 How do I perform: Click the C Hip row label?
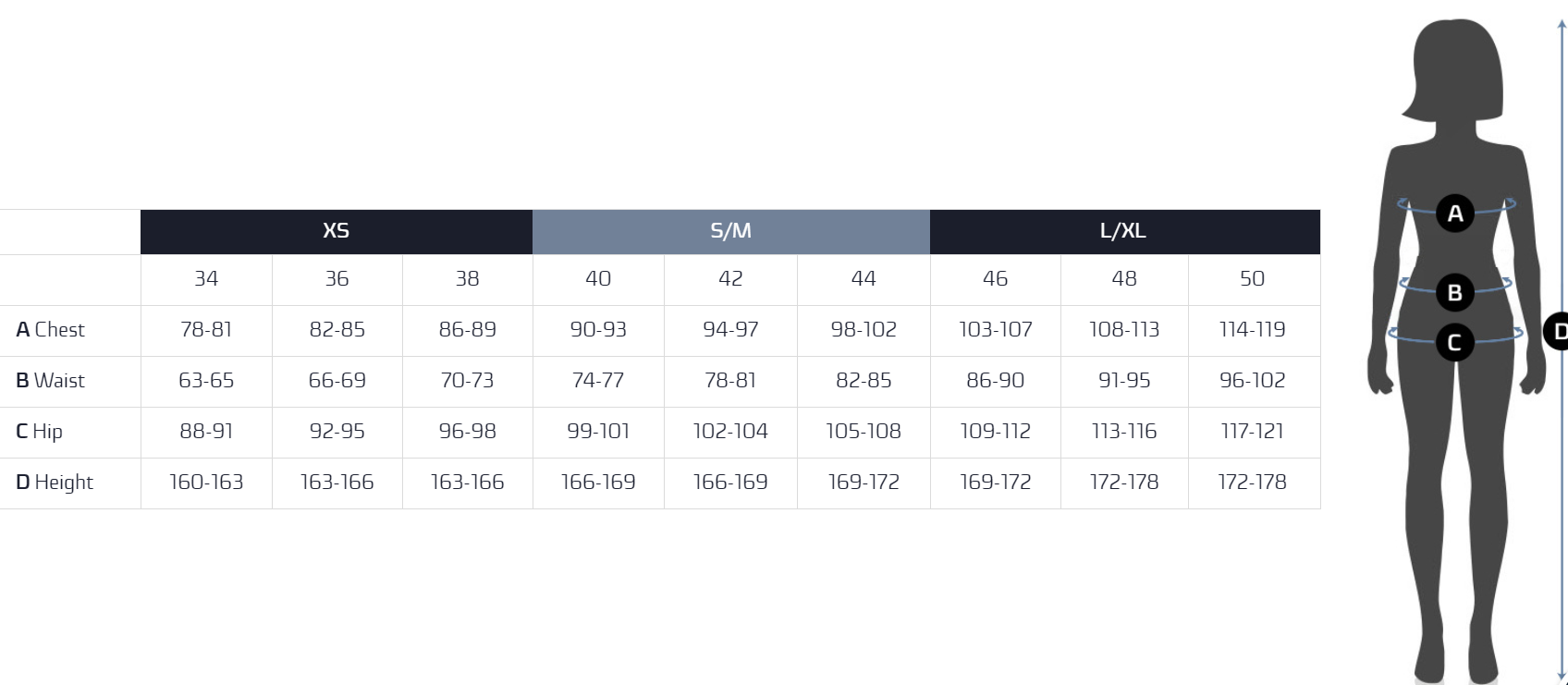coord(40,432)
